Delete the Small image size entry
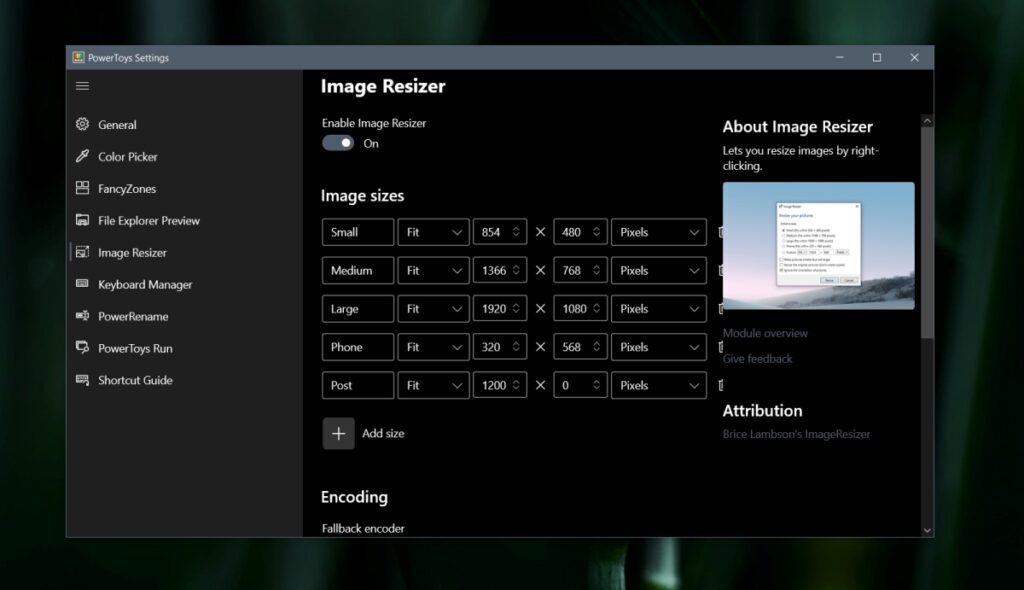Screen dimensions: 1024x590 (x=723, y=231)
